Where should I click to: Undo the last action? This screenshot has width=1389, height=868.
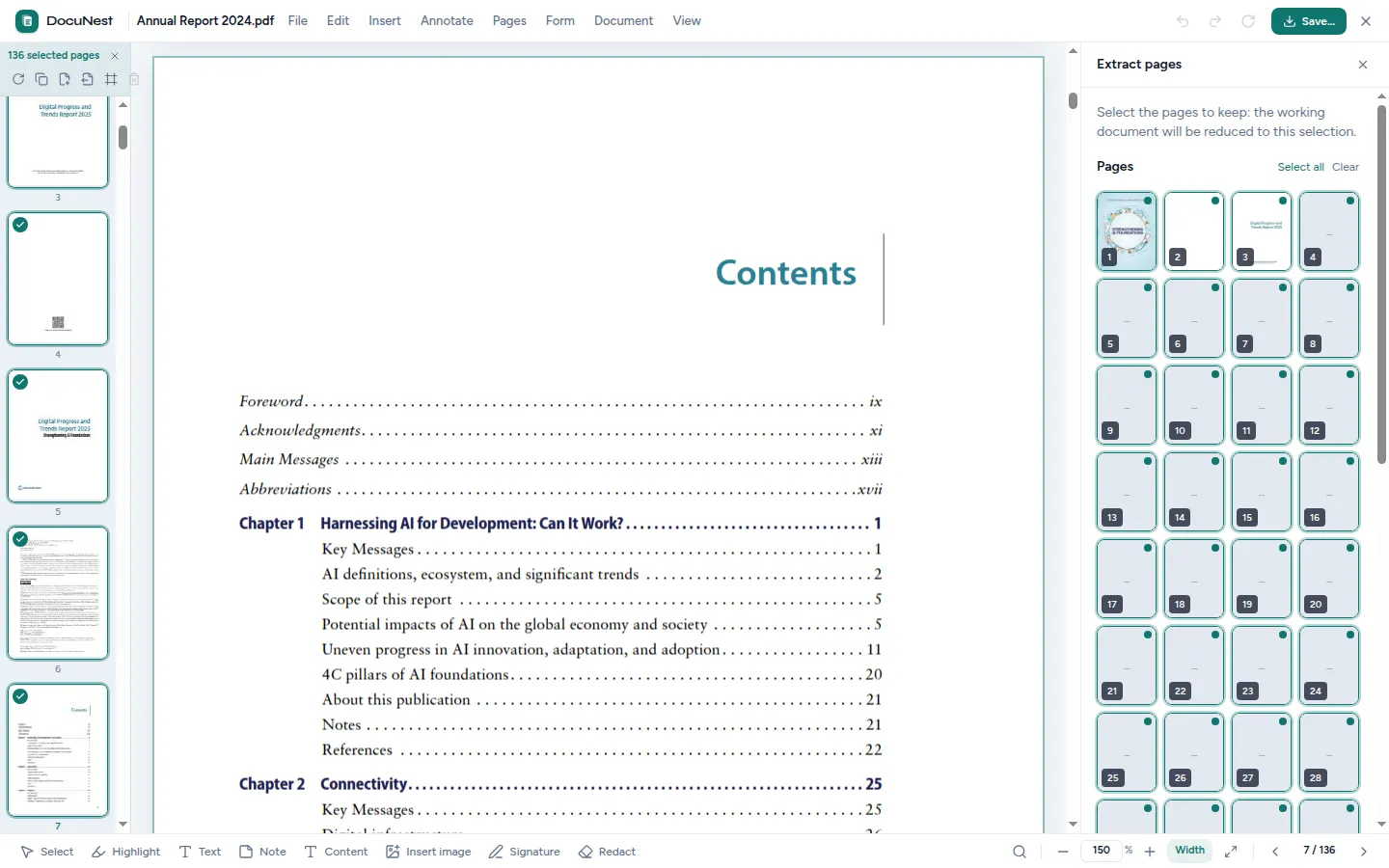coord(1183,21)
